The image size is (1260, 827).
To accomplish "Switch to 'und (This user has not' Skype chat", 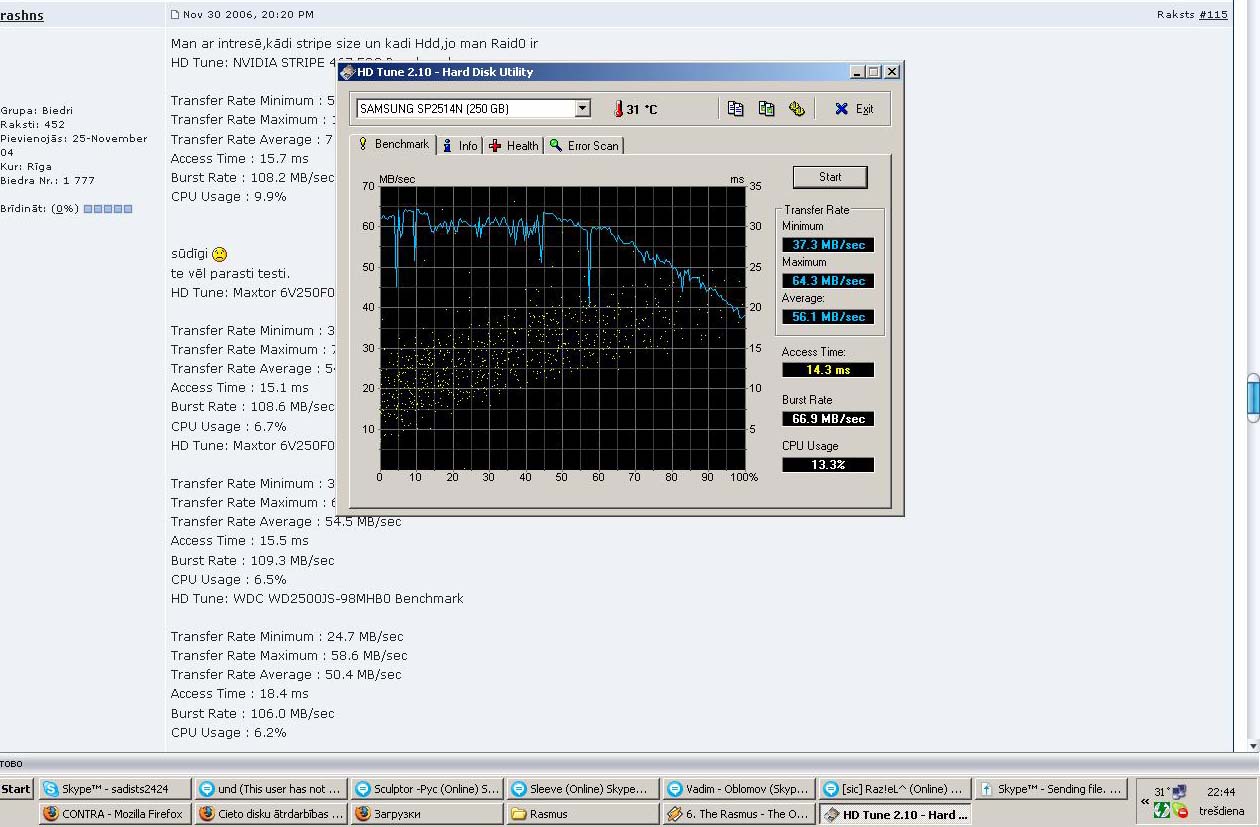I will click(x=270, y=789).
